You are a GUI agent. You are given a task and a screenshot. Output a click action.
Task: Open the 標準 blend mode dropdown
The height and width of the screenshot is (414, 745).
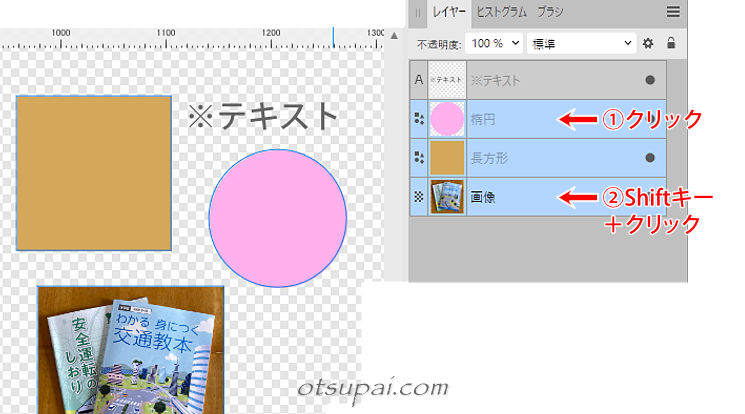point(581,43)
